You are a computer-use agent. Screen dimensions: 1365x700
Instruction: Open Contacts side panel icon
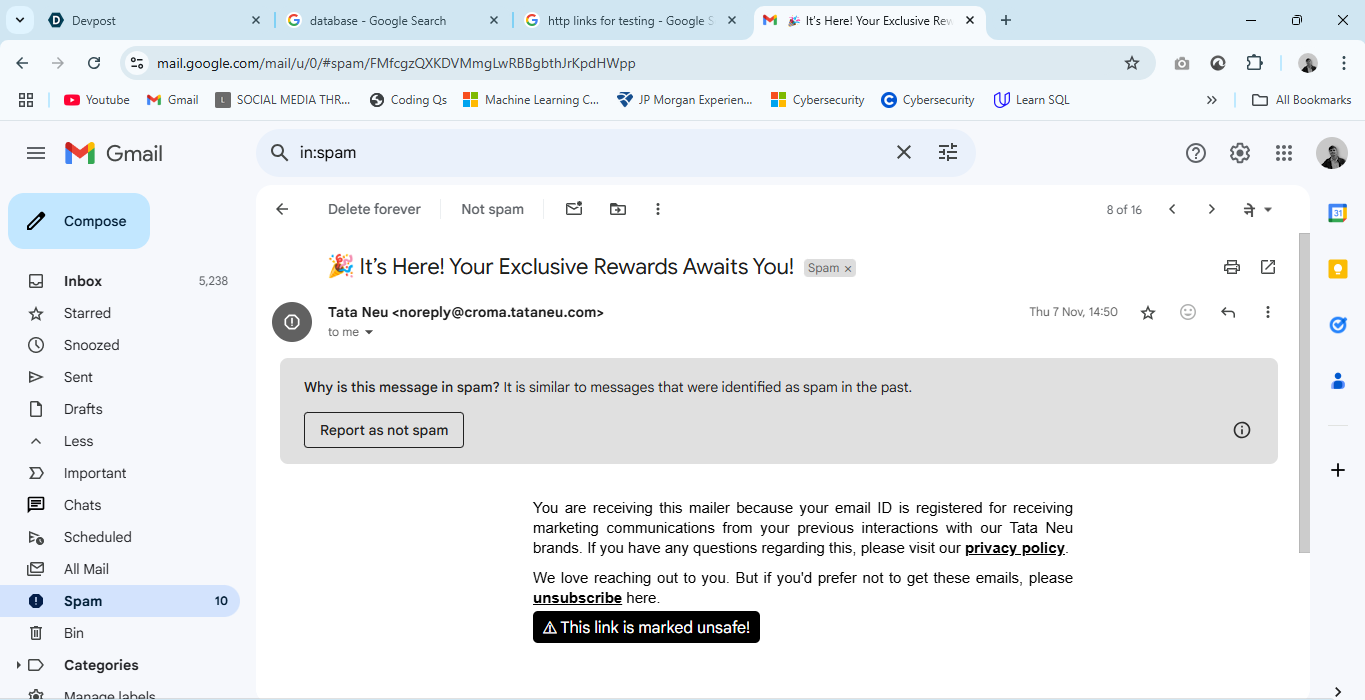pyautogui.click(x=1338, y=381)
